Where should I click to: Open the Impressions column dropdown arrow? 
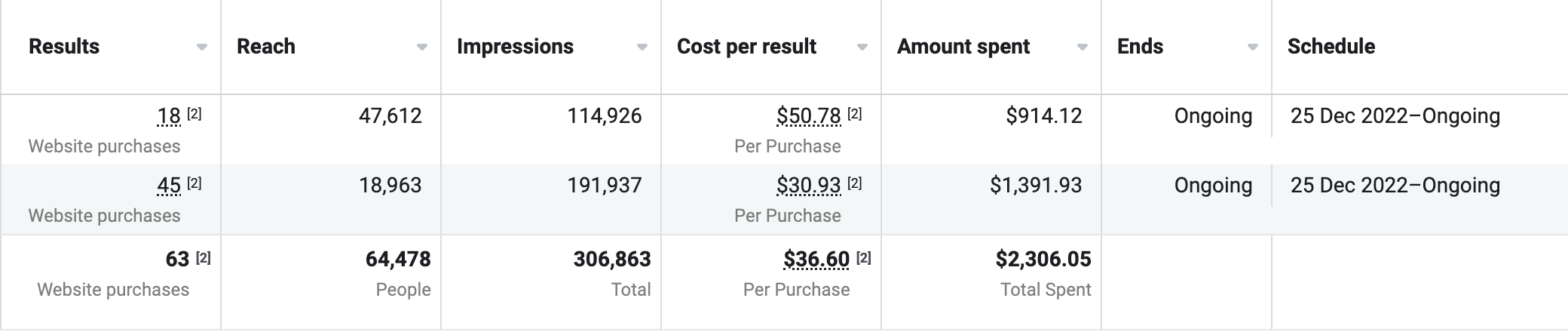[642, 48]
